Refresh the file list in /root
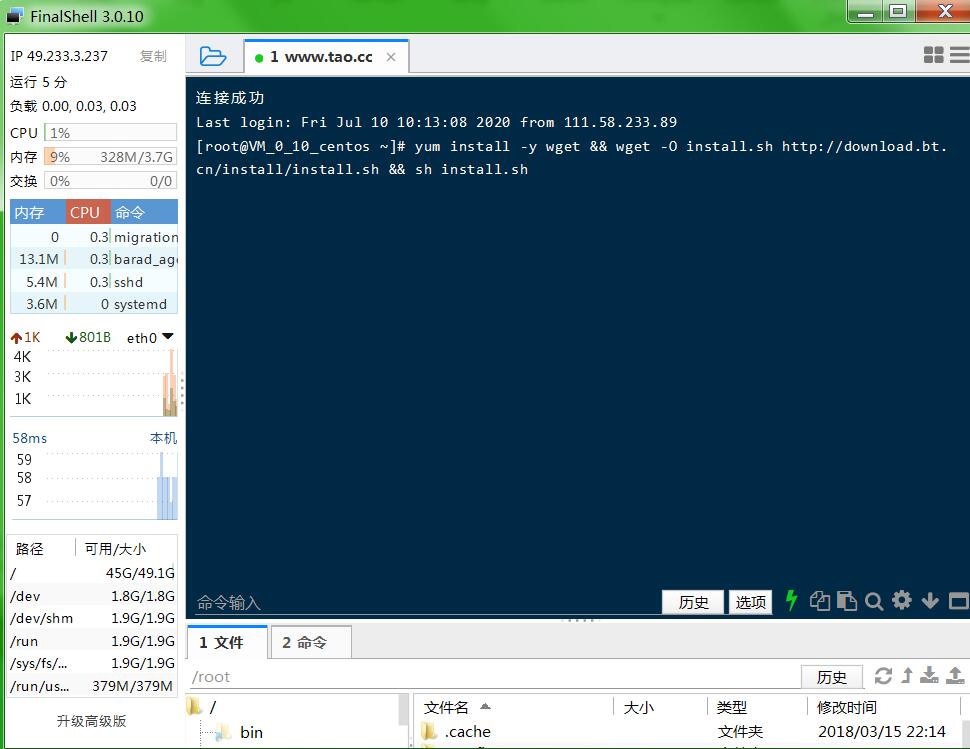The image size is (970, 749). click(883, 676)
